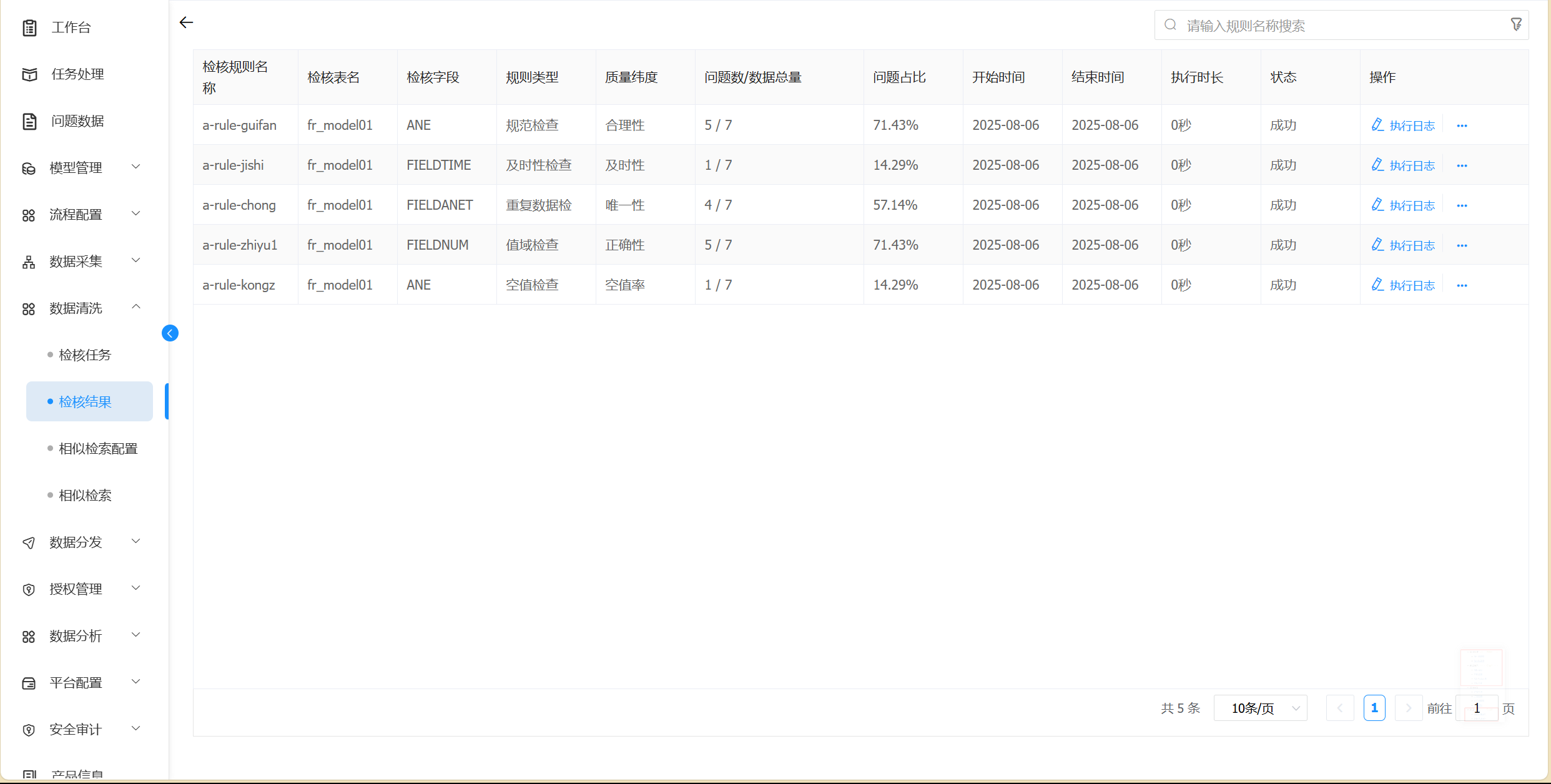Click the back arrow icon
This screenshot has height=784, width=1551.
tap(186, 23)
